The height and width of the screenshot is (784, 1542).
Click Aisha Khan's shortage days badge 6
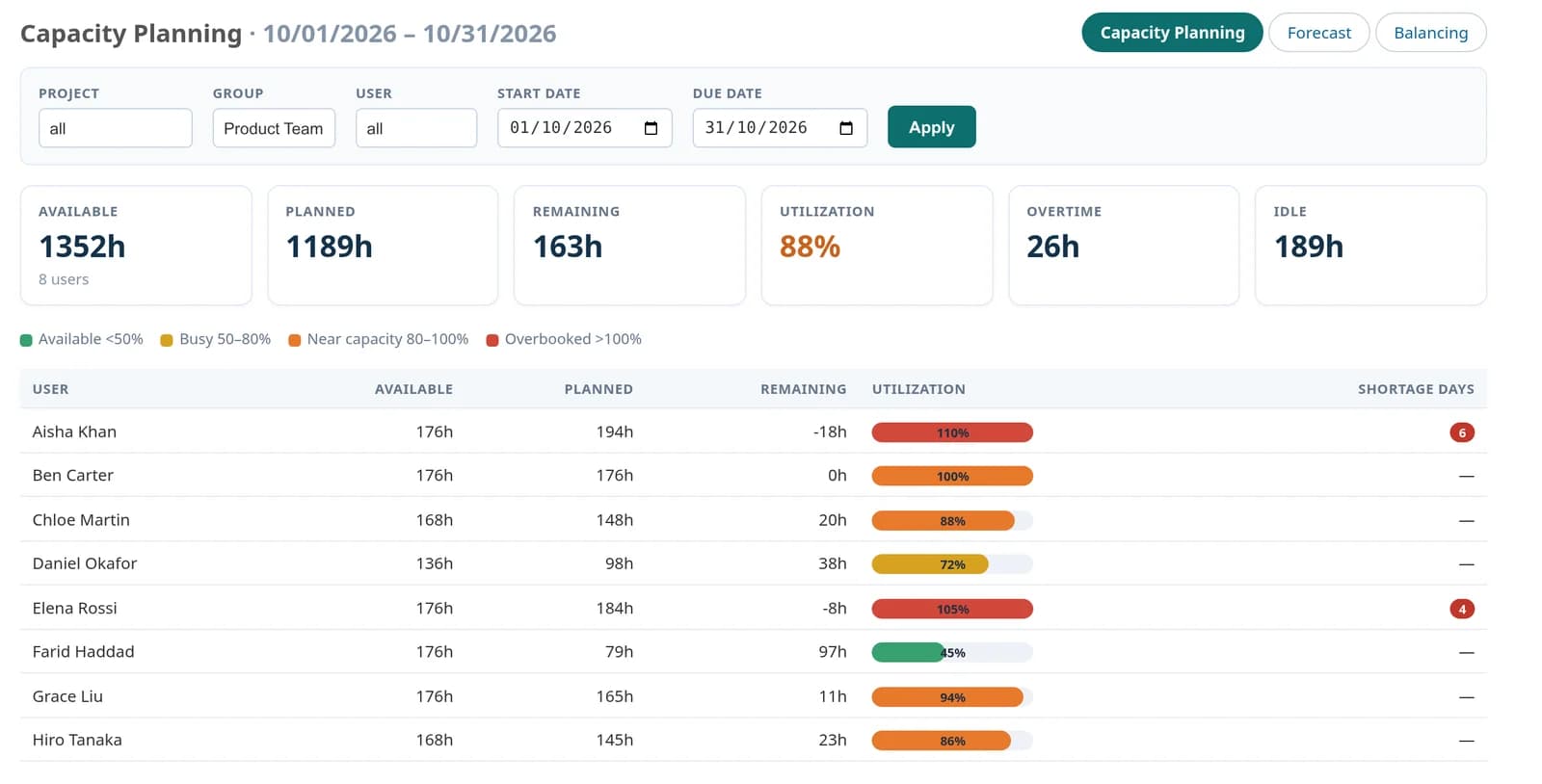(x=1461, y=432)
